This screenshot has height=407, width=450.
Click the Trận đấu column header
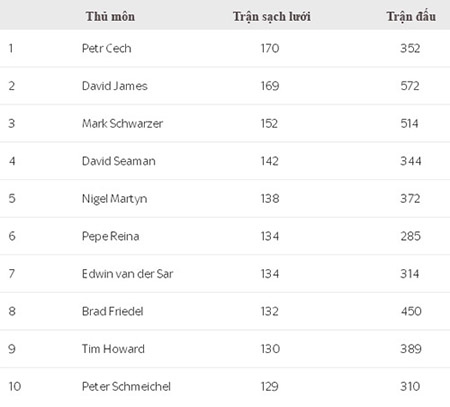(411, 16)
